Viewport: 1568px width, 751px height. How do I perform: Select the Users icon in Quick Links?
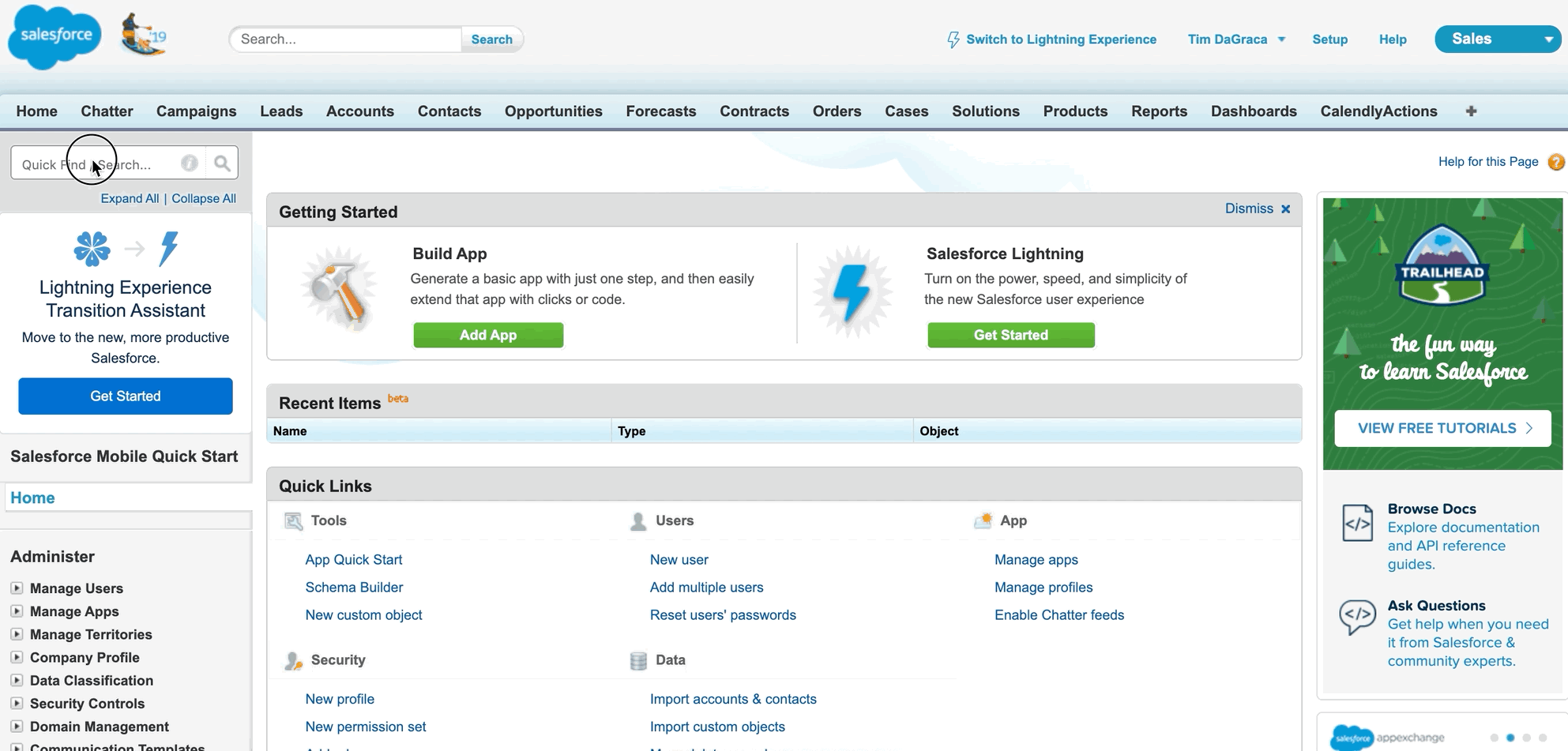(x=638, y=521)
